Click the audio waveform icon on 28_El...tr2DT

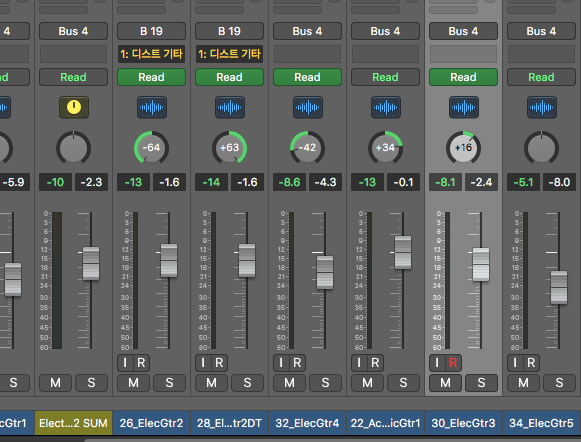(230, 107)
